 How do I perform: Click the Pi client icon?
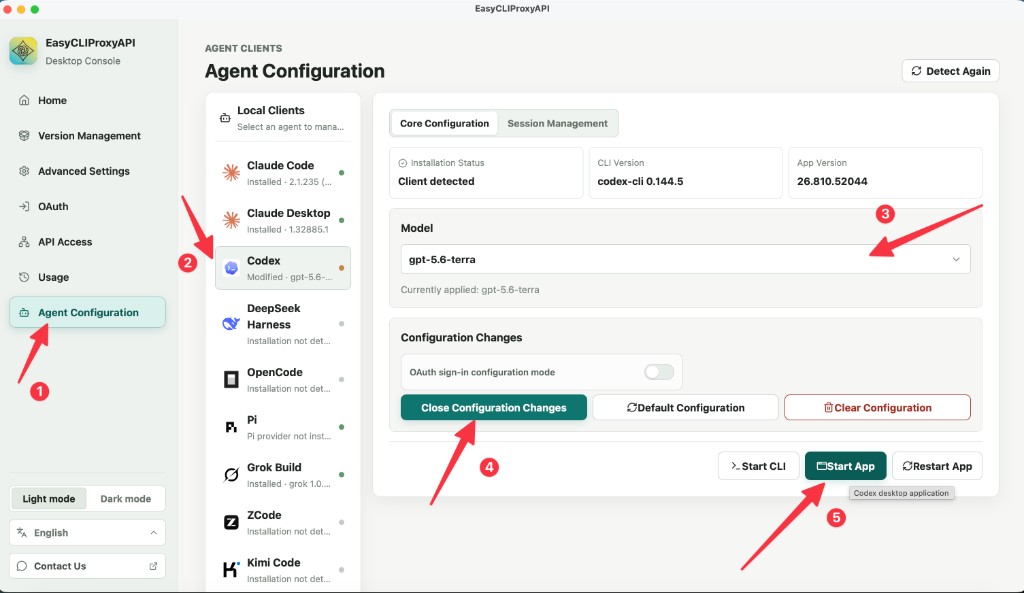pyautogui.click(x=231, y=427)
